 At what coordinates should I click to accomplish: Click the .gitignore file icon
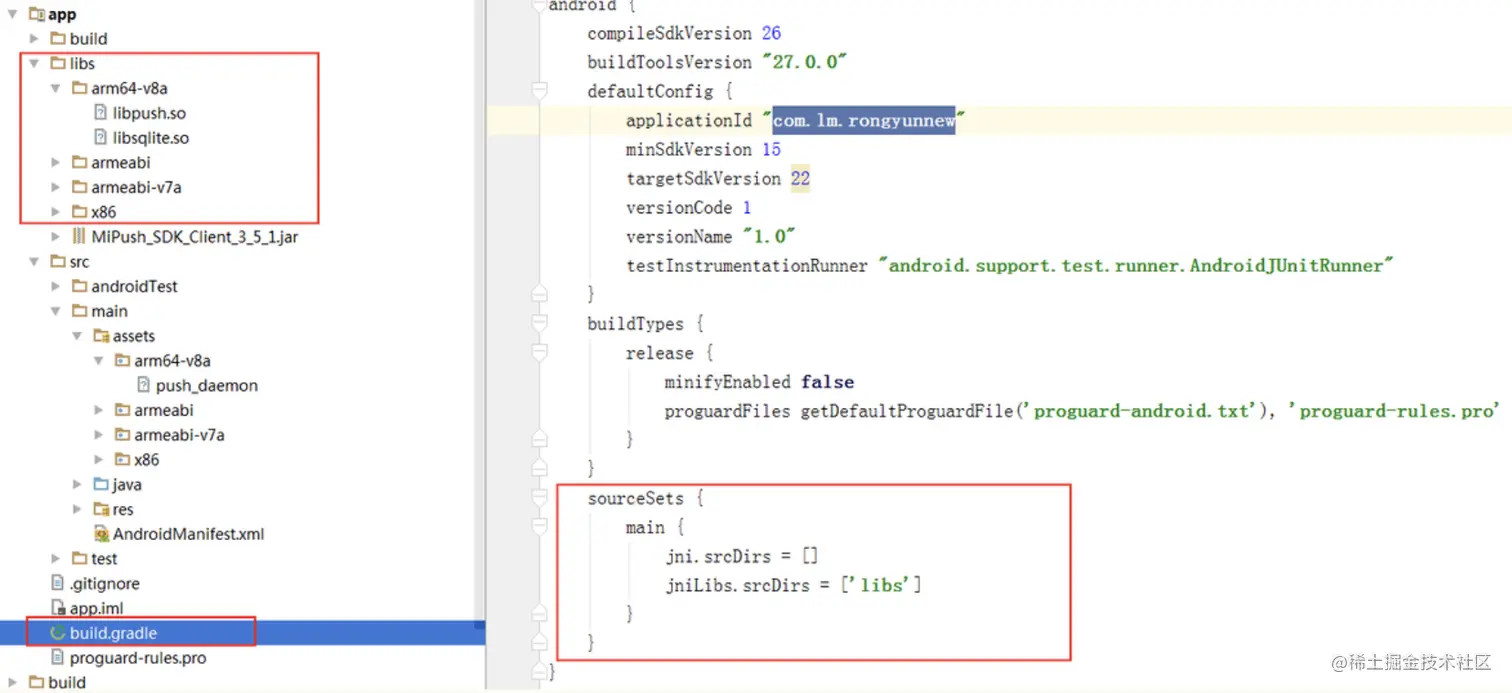point(57,583)
